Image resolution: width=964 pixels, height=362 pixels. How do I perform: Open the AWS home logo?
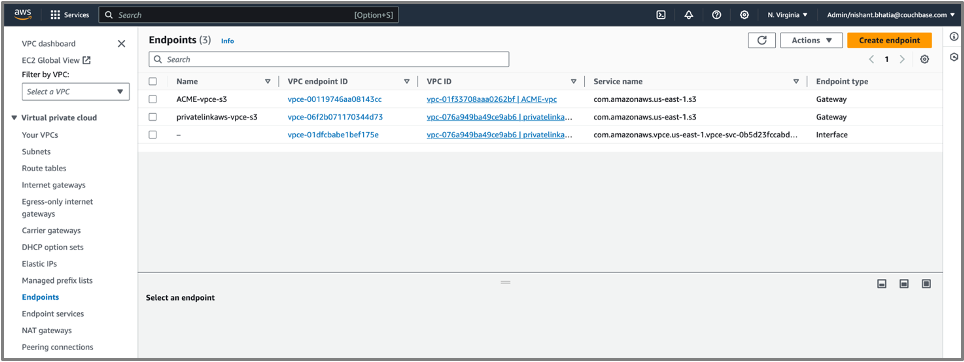23,14
